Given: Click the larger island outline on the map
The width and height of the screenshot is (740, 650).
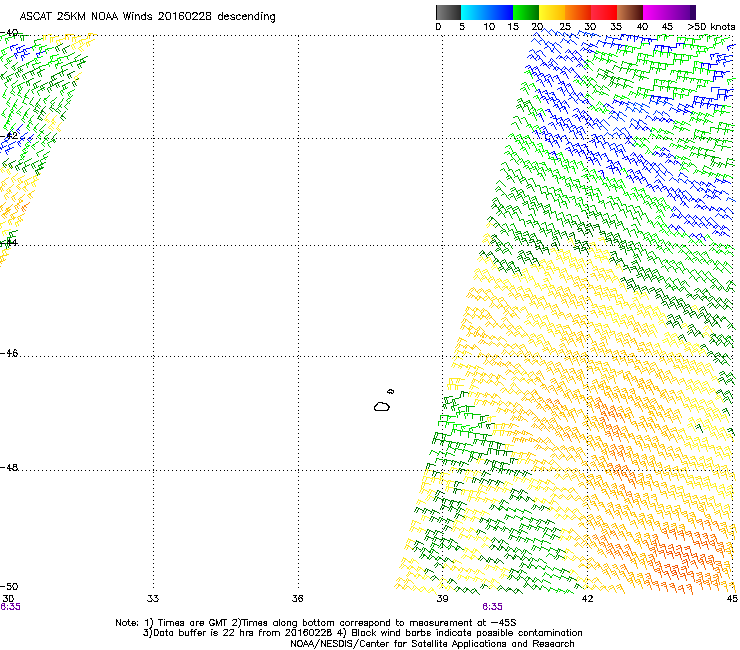Looking at the screenshot, I should (x=382, y=406).
